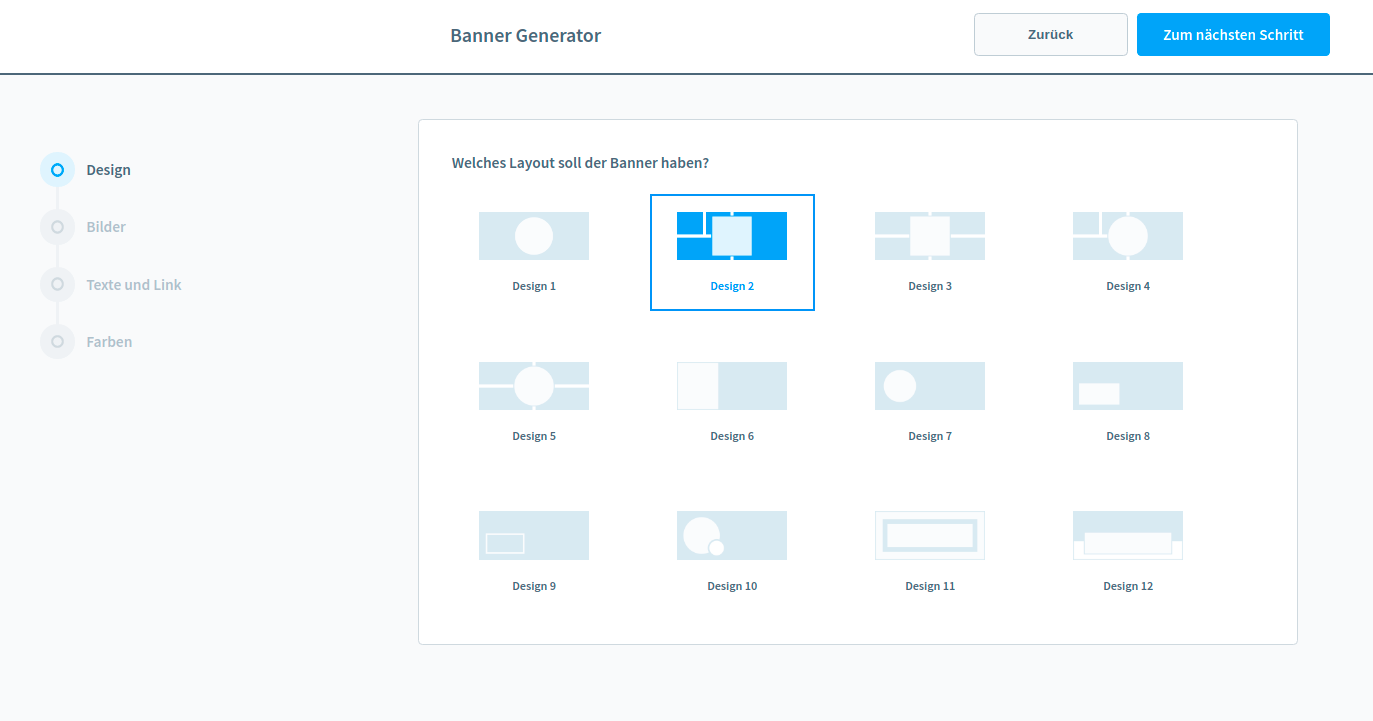Jump to the Farben step label
Viewport: 1373px width, 721px height.
point(109,342)
